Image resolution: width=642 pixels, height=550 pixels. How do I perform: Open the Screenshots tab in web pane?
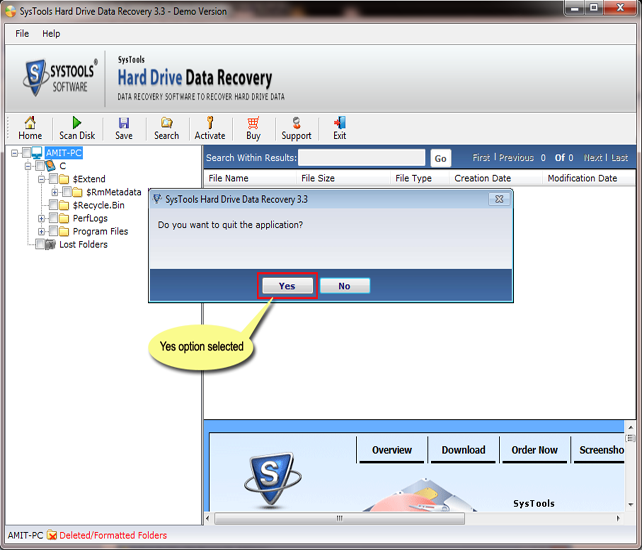599,450
